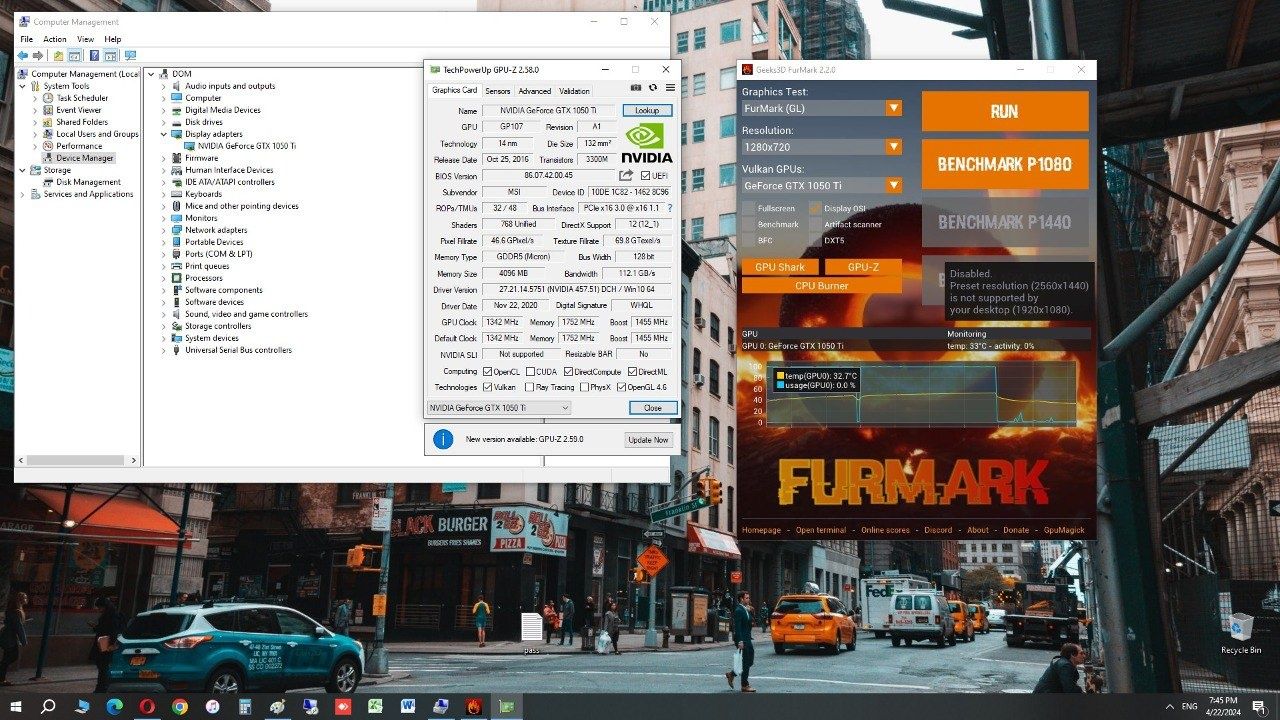Toggle the CUDA checkbox
The height and width of the screenshot is (720, 1280).
530,372
